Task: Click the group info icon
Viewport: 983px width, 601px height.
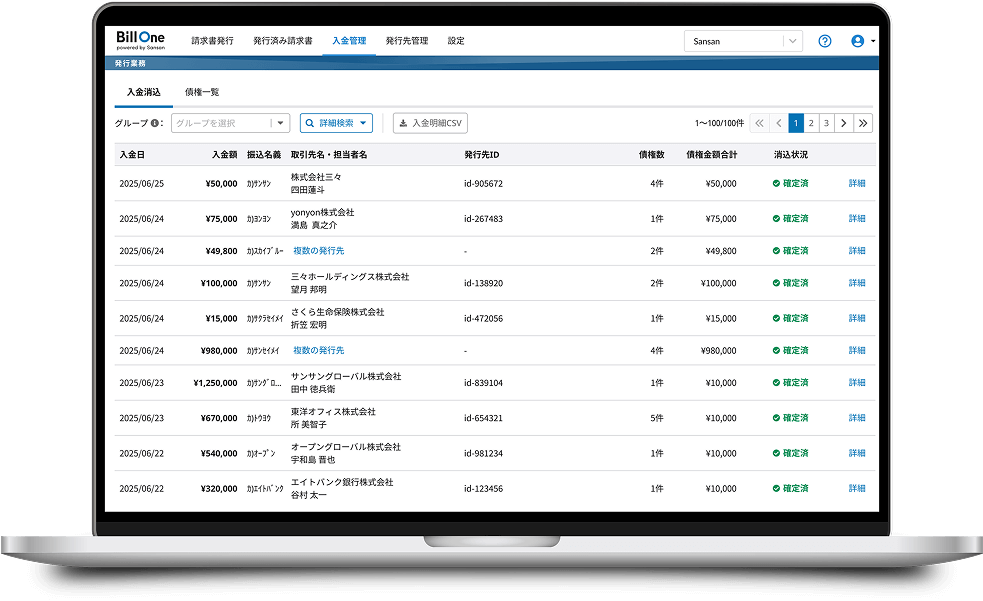Action: tap(156, 123)
